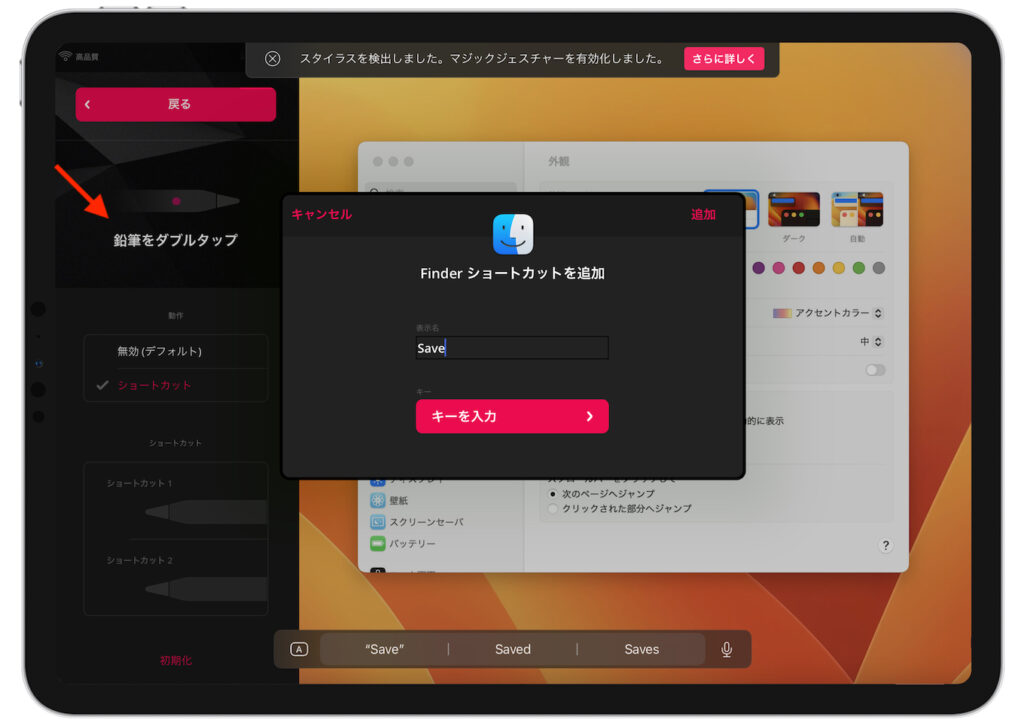This screenshot has height=726, width=1024.
Task: Tap the microphone dictation icon on the suggestion bar
Action: [727, 649]
